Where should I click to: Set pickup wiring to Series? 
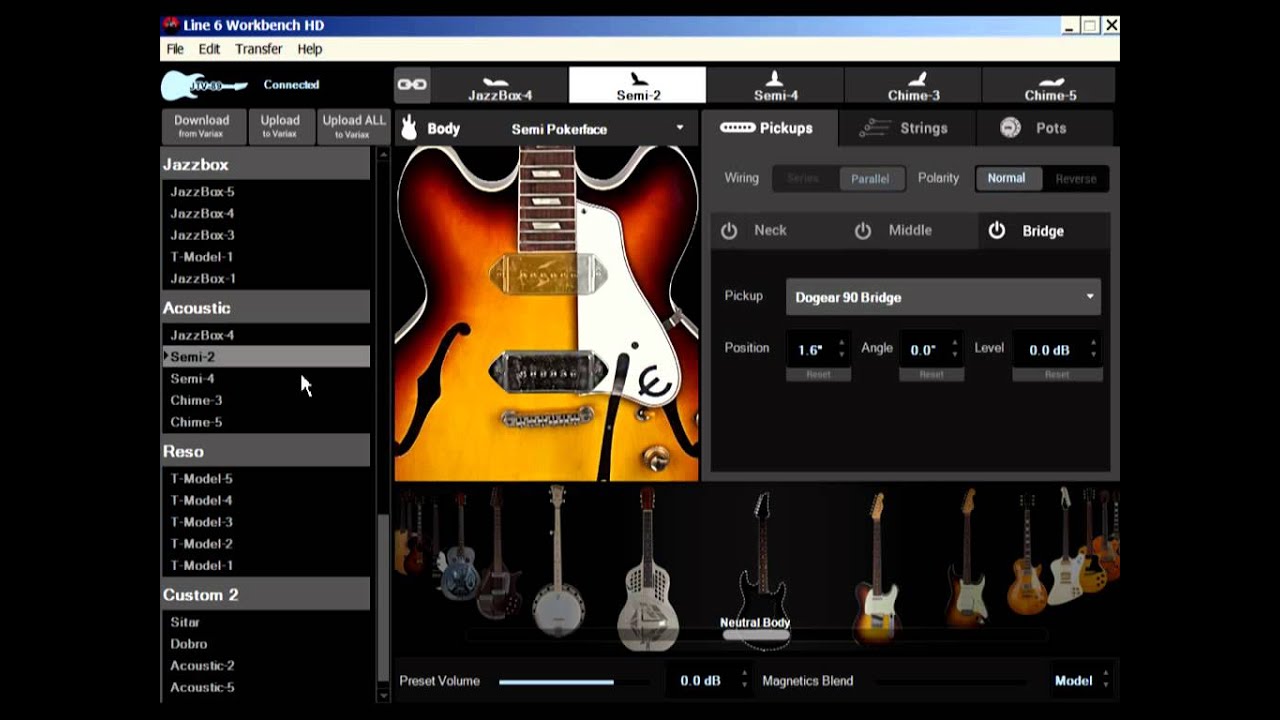804,178
